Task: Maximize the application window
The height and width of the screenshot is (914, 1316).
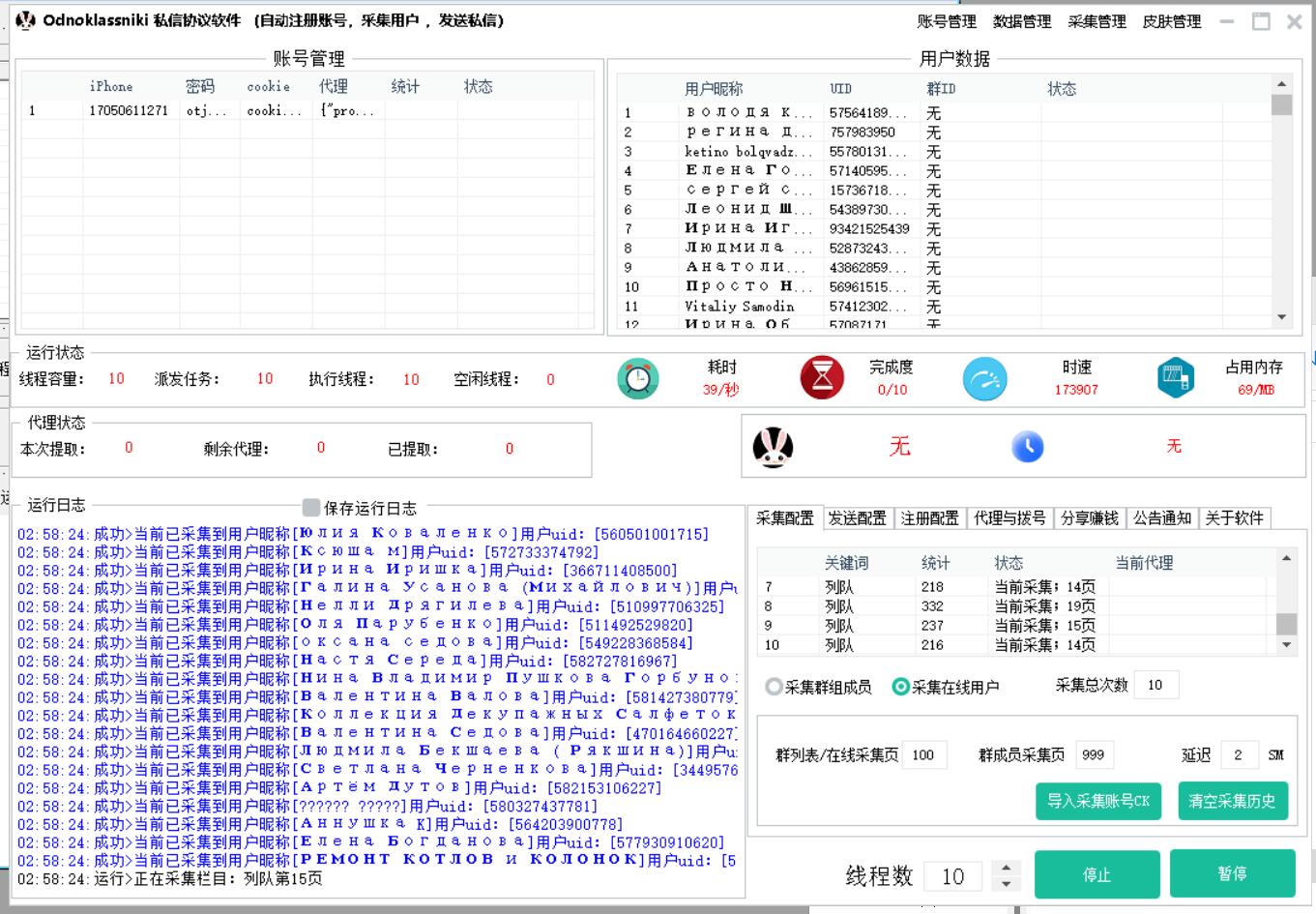Action: point(1261,21)
